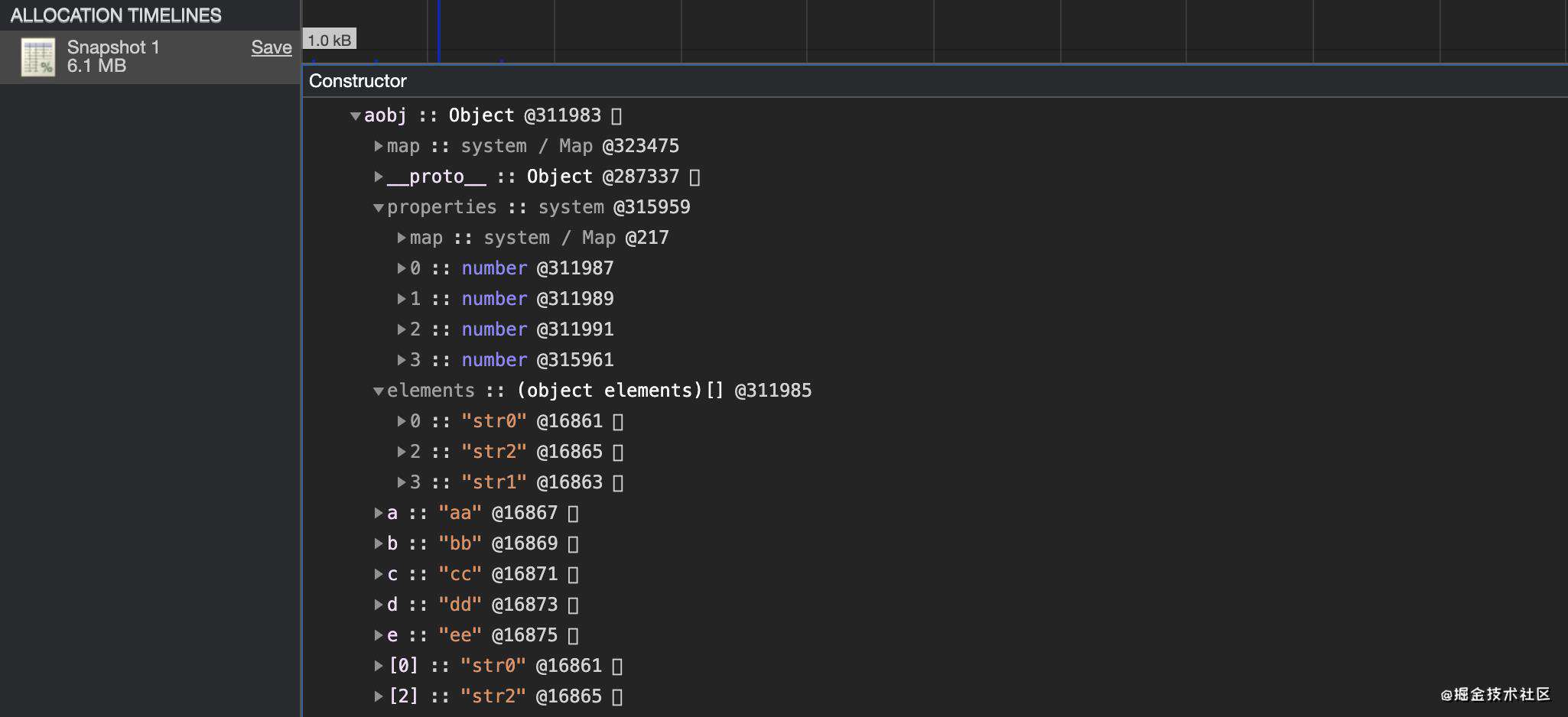
Task: Expand element 0 "str0" @16861
Action: (x=402, y=421)
